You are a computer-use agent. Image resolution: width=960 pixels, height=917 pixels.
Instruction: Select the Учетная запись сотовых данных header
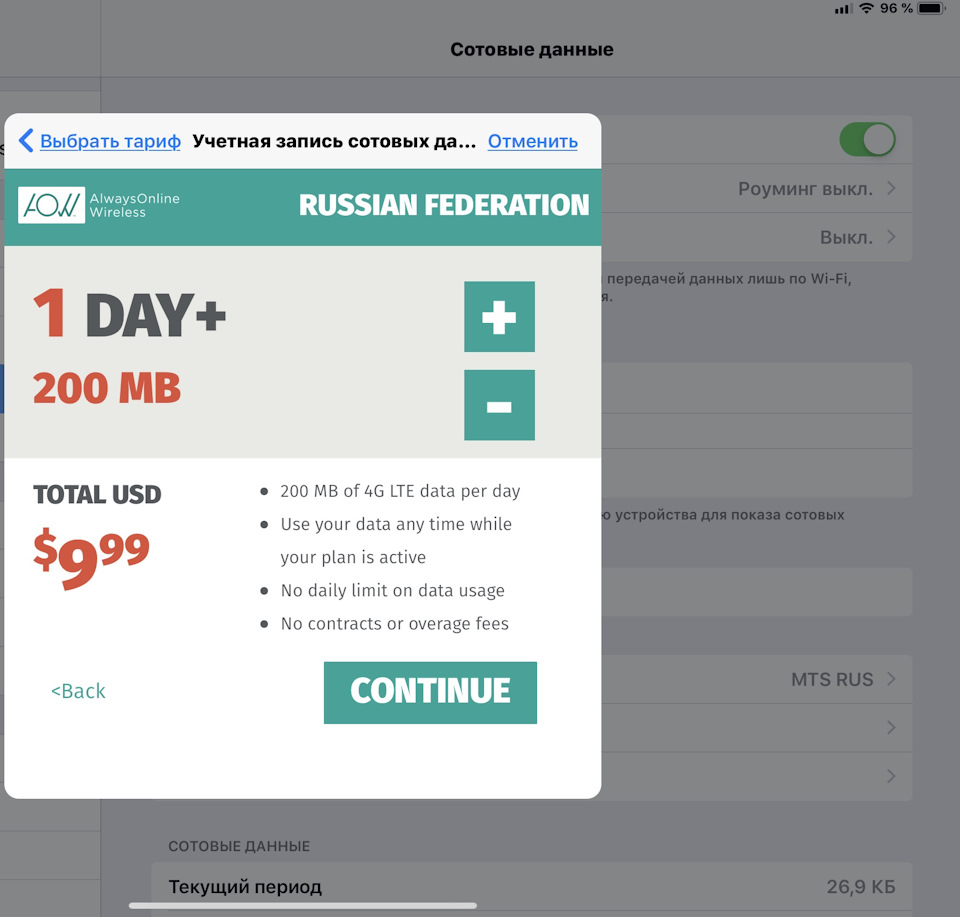click(332, 141)
